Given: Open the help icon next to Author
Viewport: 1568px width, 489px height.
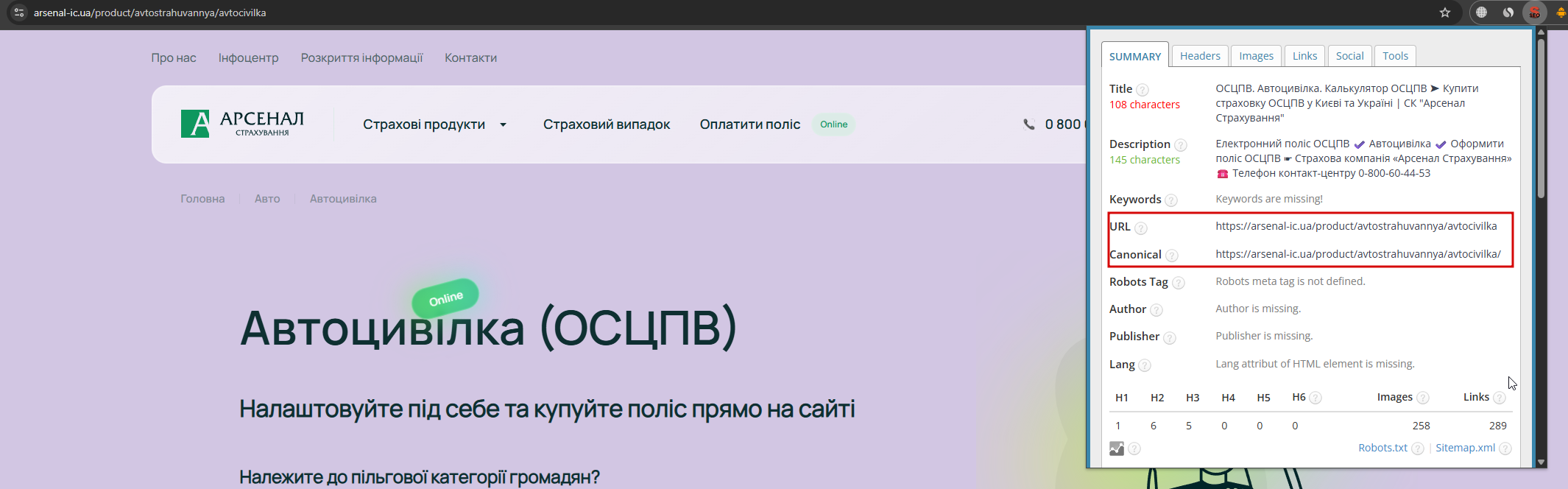Looking at the screenshot, I should (1156, 310).
